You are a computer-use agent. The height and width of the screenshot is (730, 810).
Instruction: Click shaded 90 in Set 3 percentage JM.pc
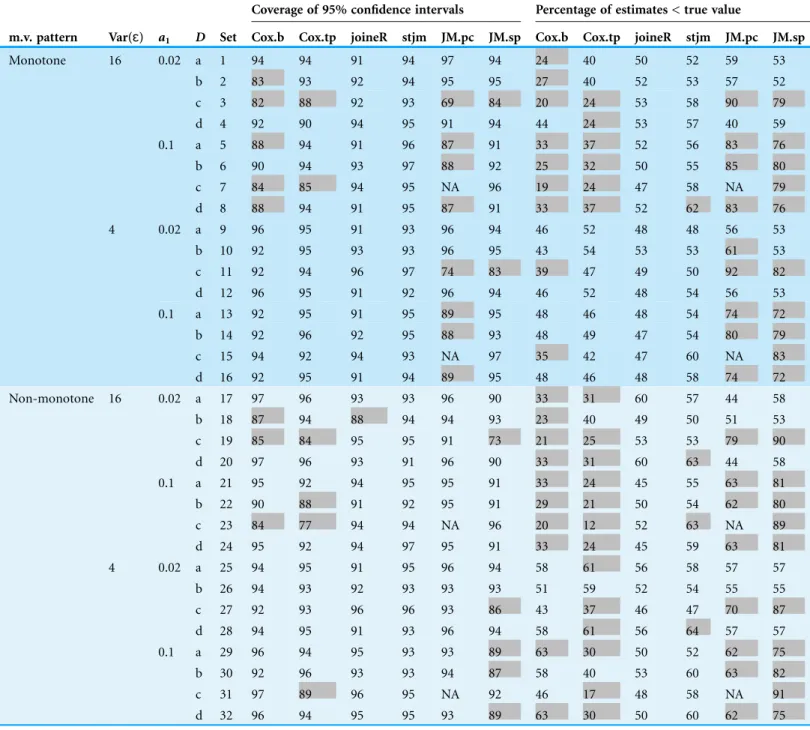pyautogui.click(x=741, y=99)
